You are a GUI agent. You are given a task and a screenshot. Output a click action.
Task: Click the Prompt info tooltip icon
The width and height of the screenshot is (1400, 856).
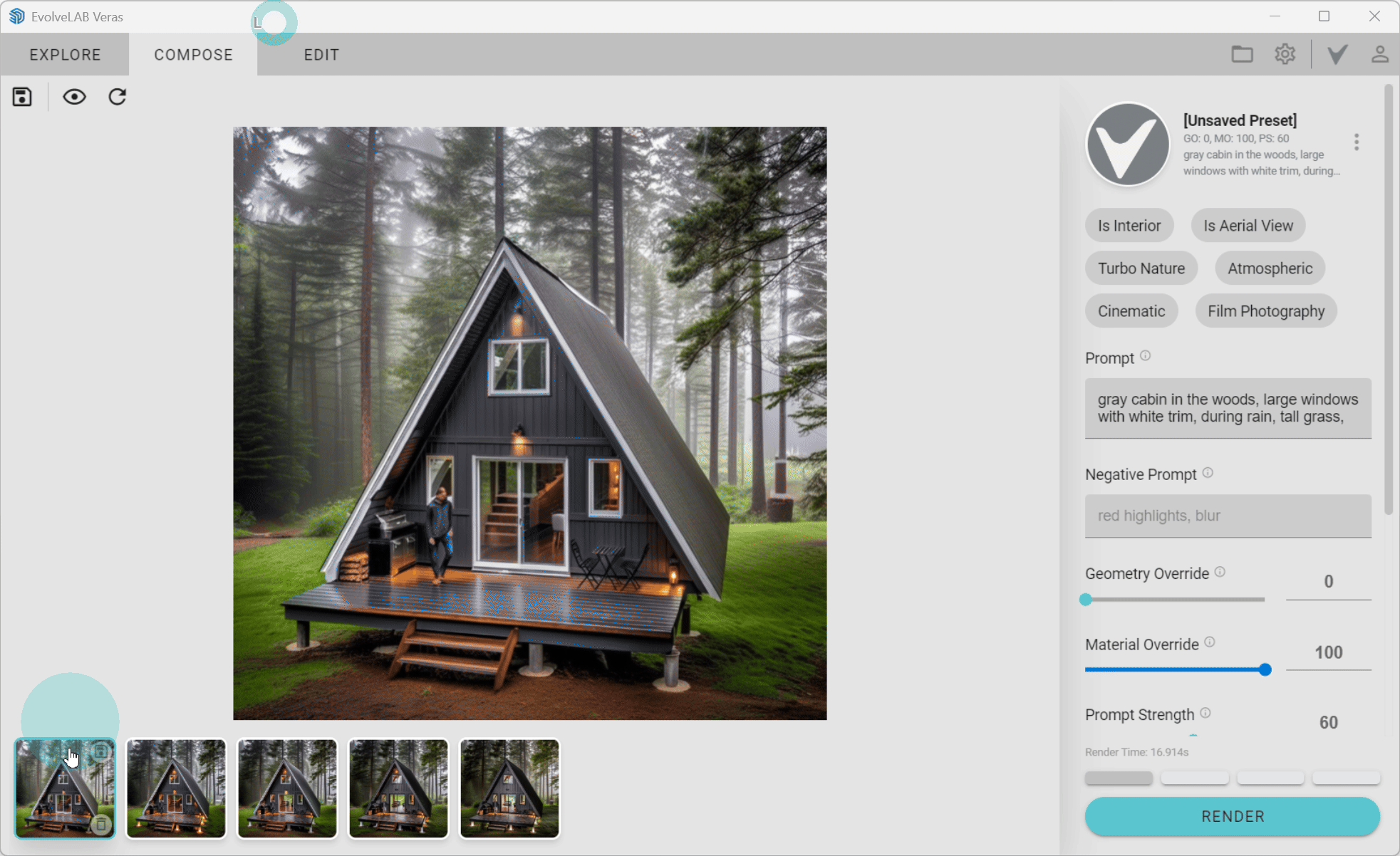(1146, 356)
